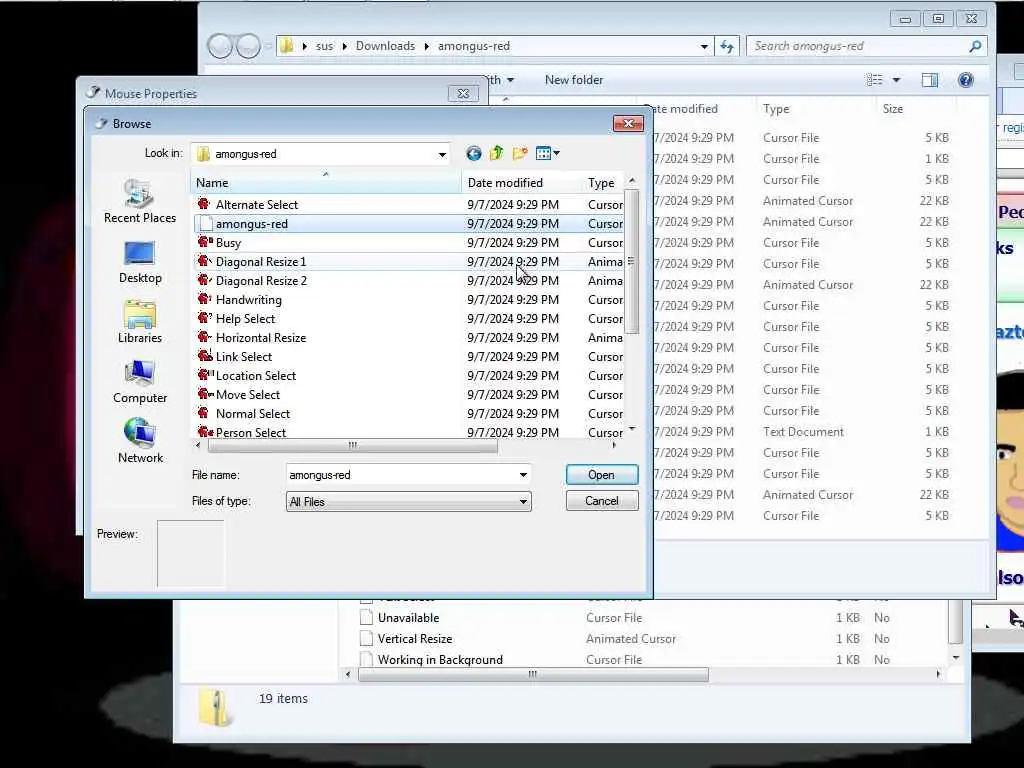Sort by Type column in Browse dialog

coord(602,183)
